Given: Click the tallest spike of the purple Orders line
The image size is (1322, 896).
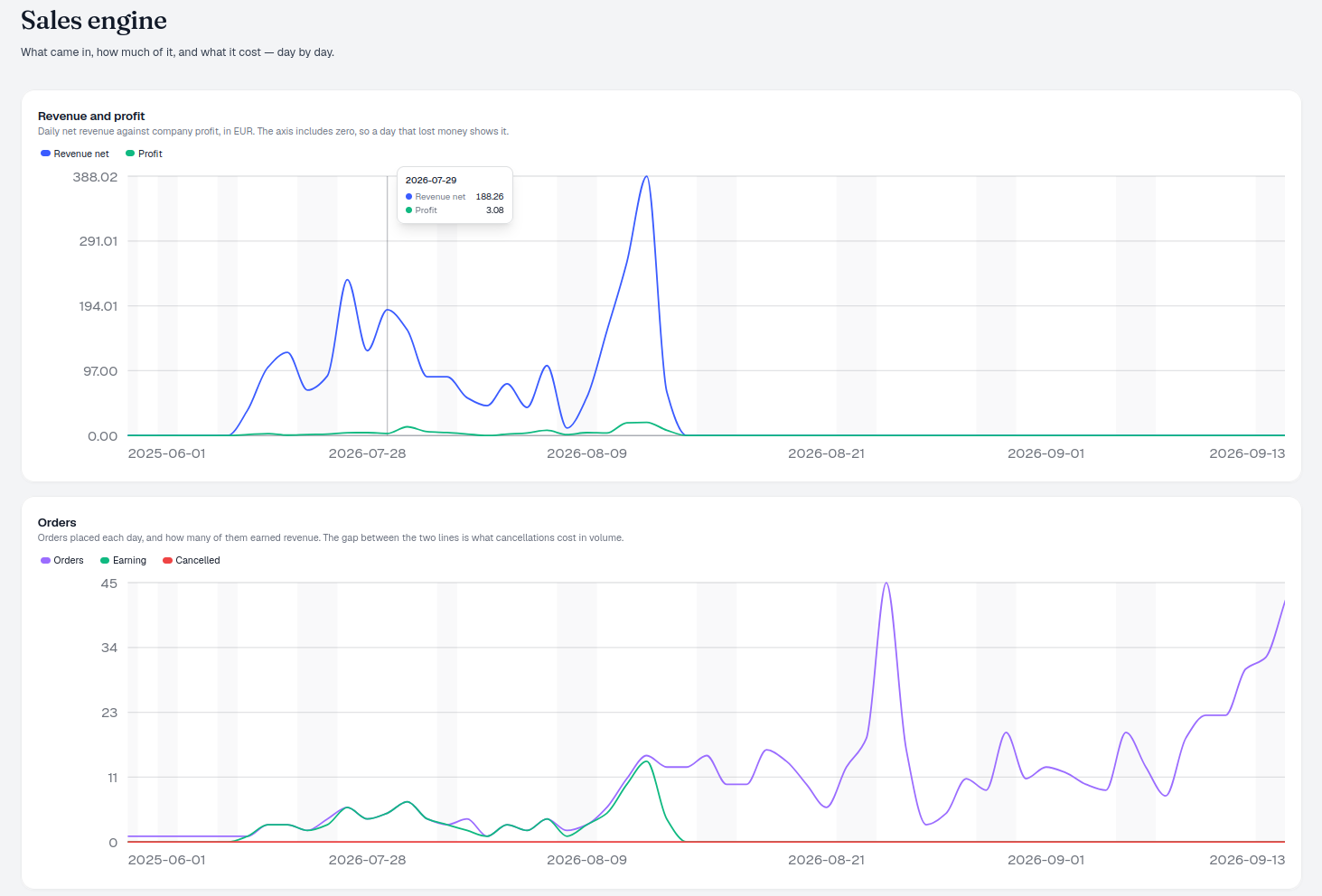Looking at the screenshot, I should tap(886, 583).
